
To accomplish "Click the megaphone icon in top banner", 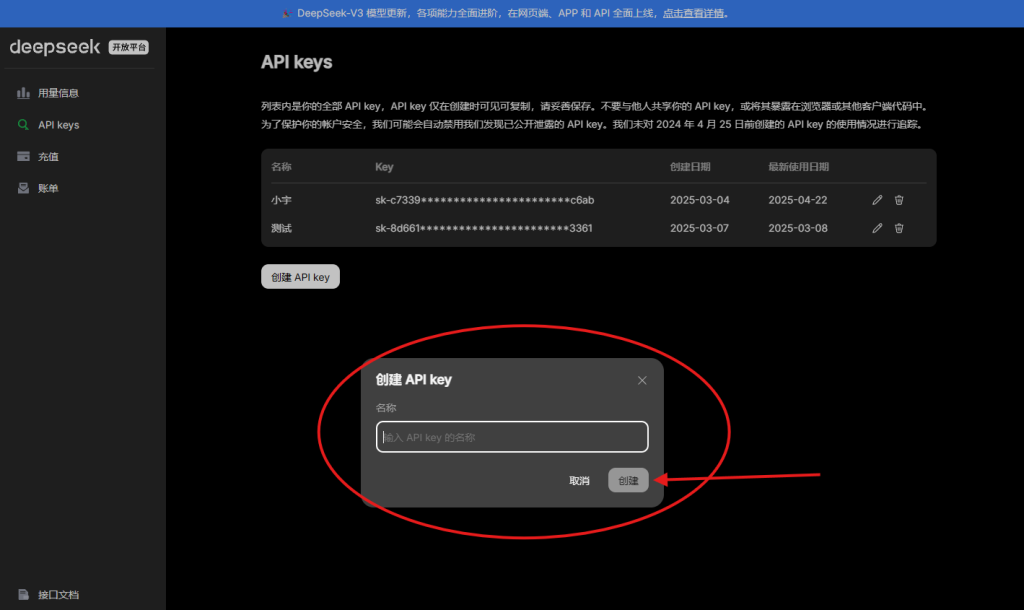I will 288,13.
